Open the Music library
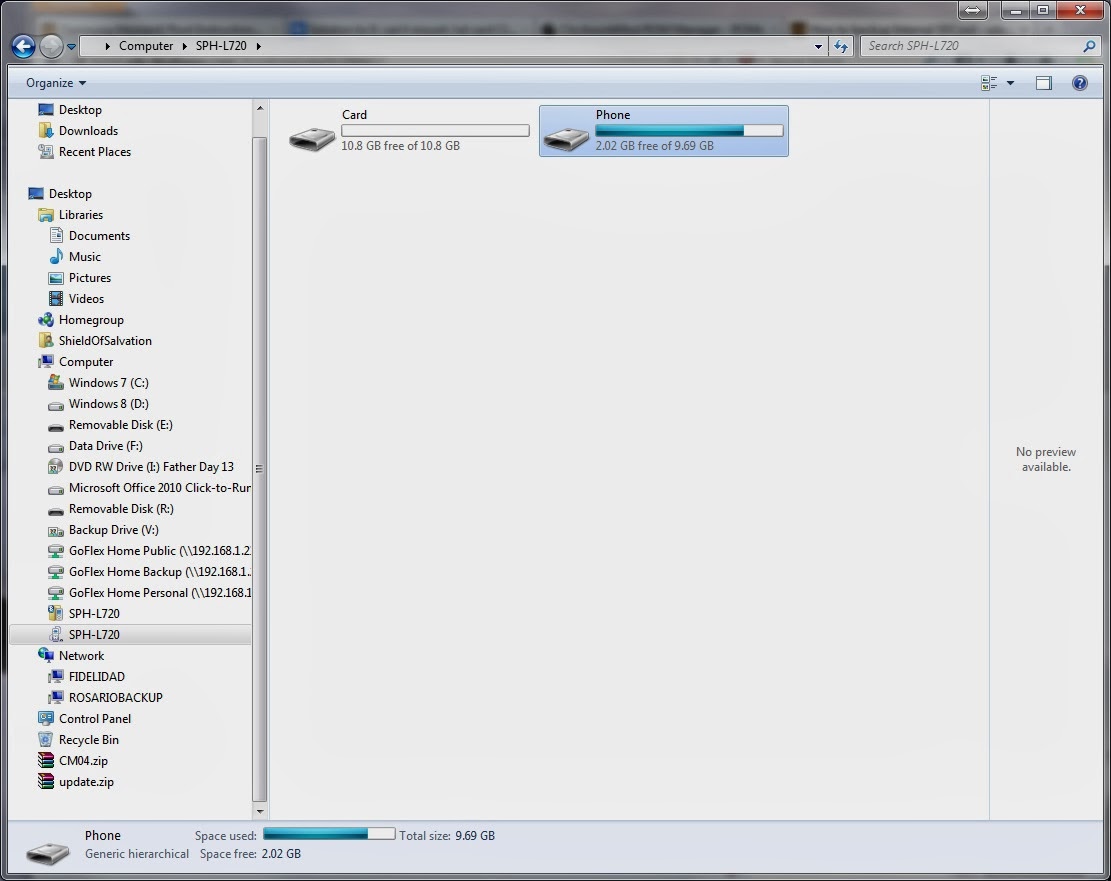1111x881 pixels. coord(74,257)
